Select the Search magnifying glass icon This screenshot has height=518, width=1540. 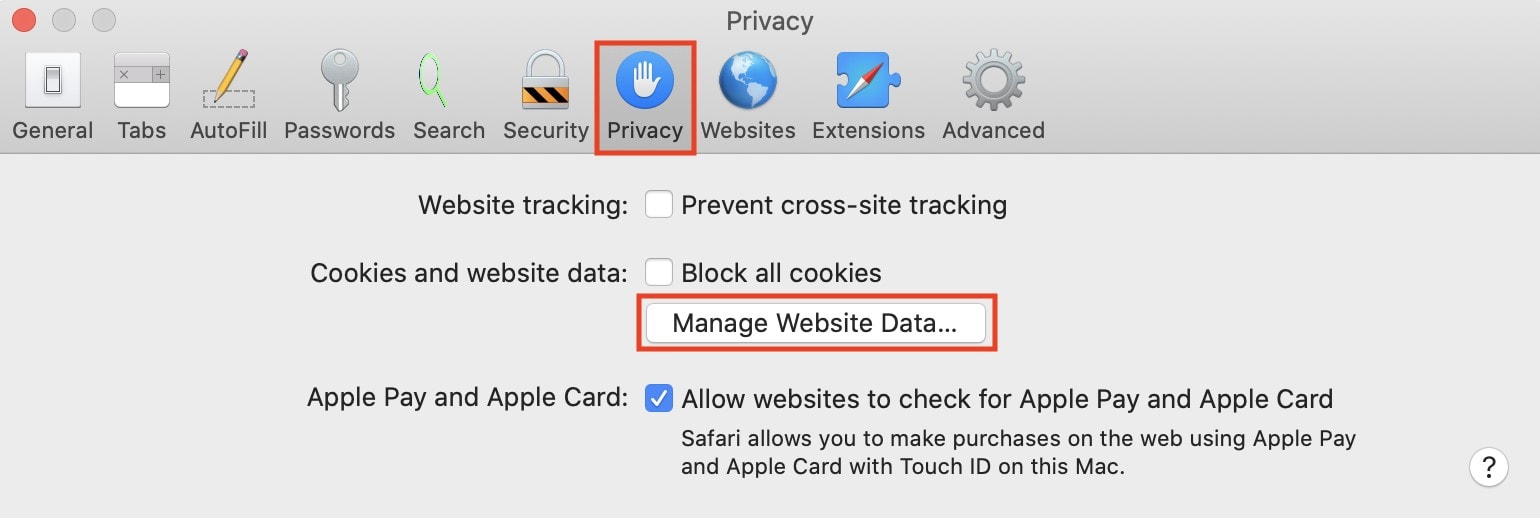pyautogui.click(x=433, y=80)
